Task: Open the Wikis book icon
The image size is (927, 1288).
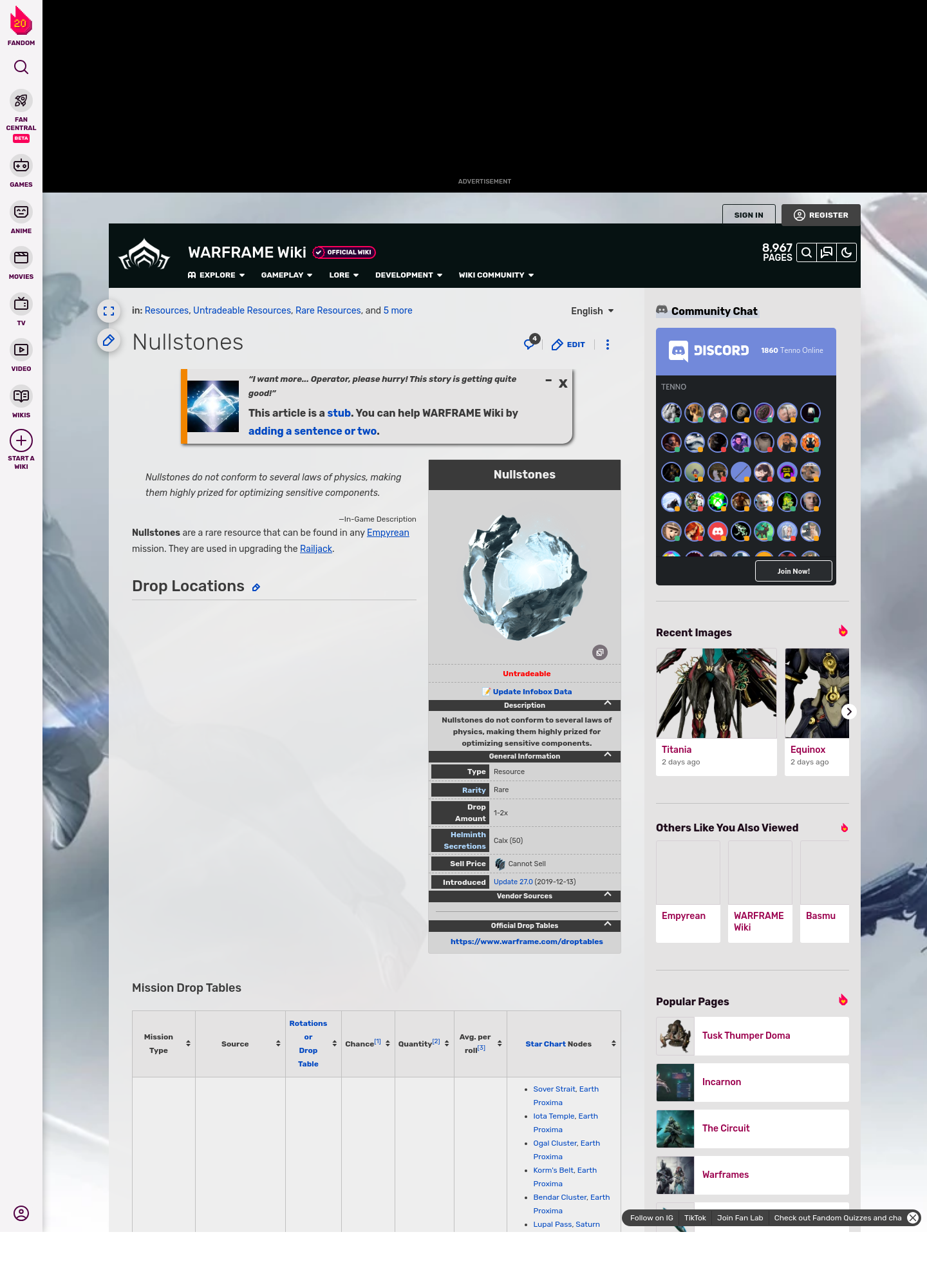Action: (x=21, y=395)
